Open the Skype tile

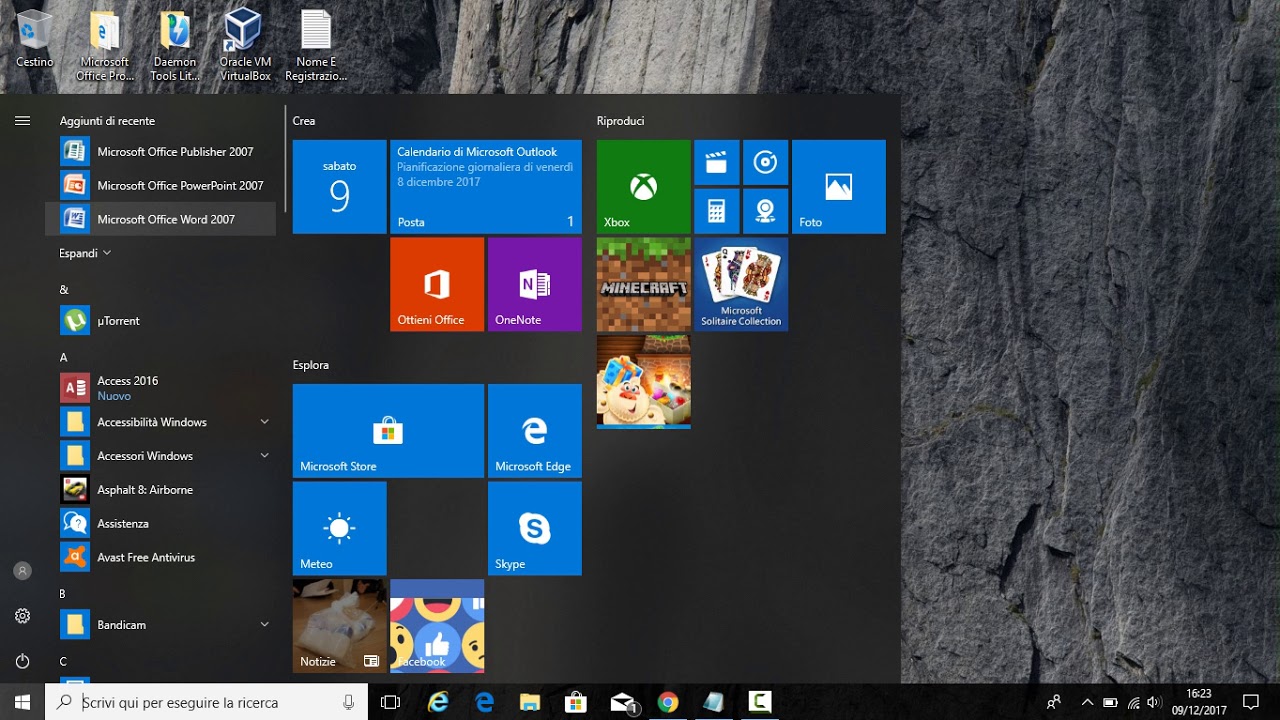[x=534, y=529]
